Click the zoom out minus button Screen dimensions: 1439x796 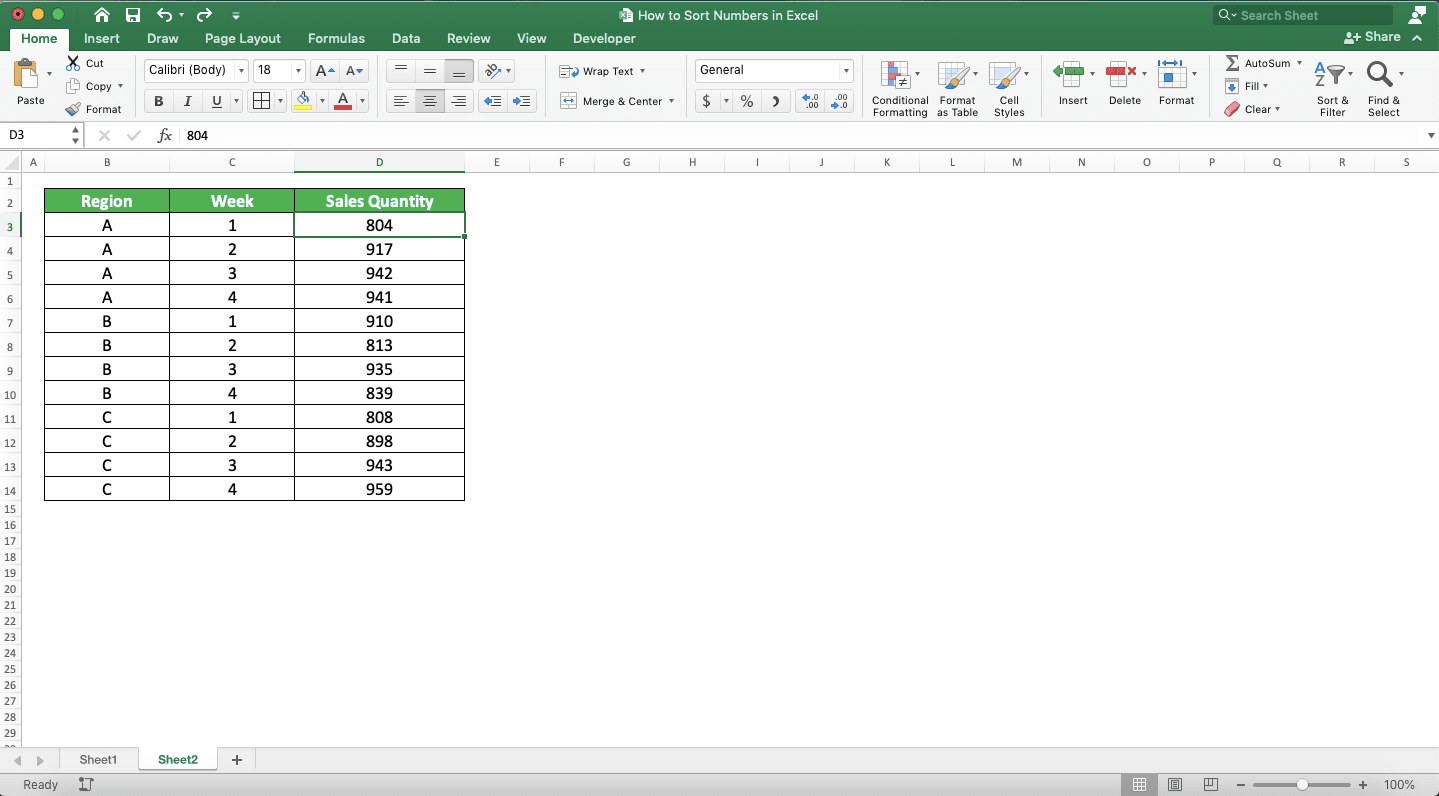[1240, 785]
